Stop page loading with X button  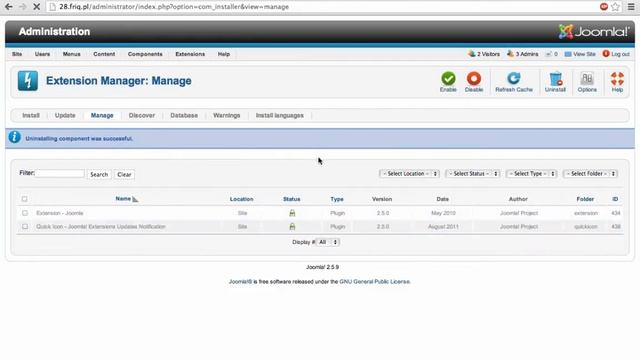(x=36, y=7)
